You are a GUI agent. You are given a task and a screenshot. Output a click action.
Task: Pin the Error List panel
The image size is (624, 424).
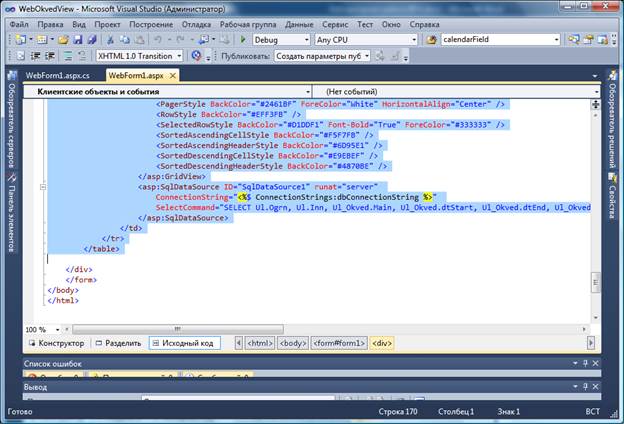(x=586, y=365)
